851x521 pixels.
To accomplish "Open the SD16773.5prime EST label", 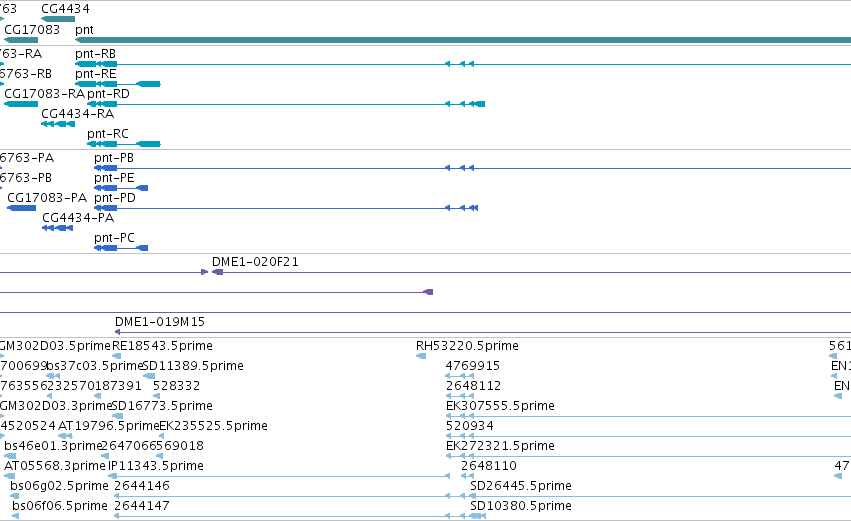I will point(162,406).
